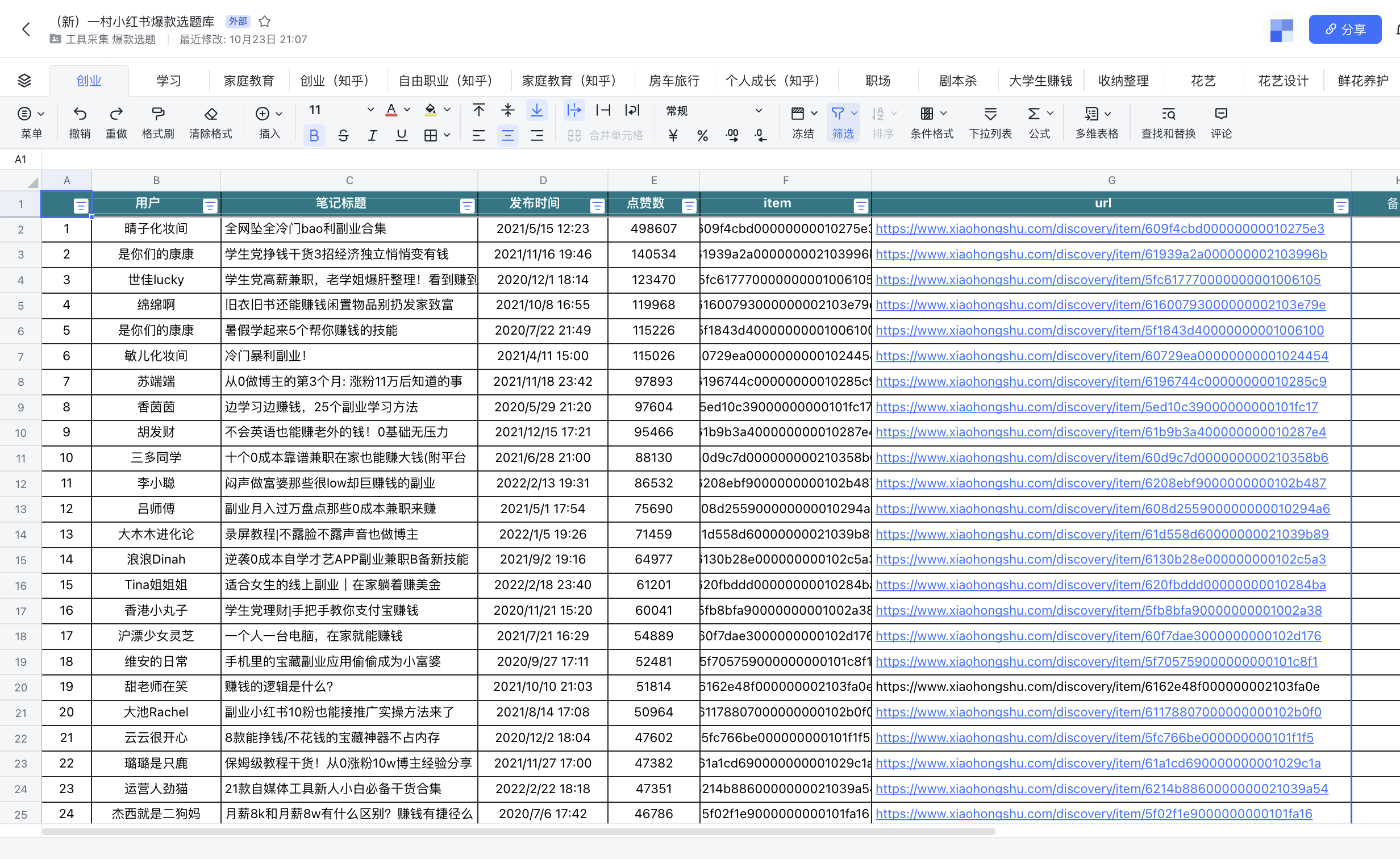Open filter dropdown on 发布时间 column
Screen dimensions: 1400x859
[x=597, y=206]
